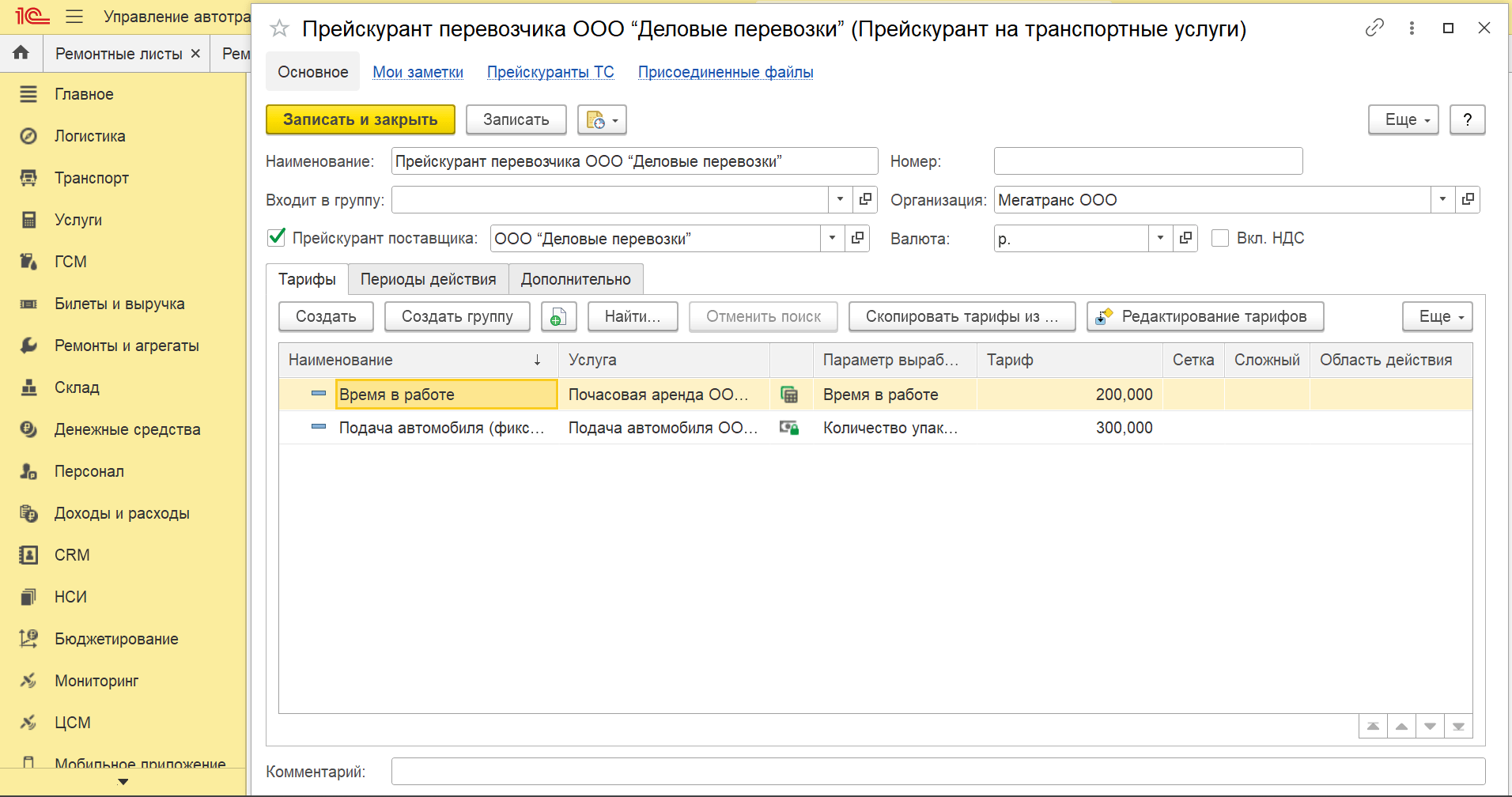The height and width of the screenshot is (797, 1512).
Task: Enable the Вкл. НДС checkbox
Action: coord(1220,238)
